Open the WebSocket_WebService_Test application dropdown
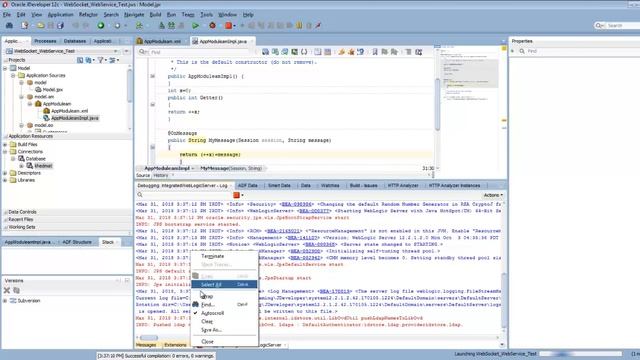This screenshot has width=640, height=360. (x=116, y=51)
